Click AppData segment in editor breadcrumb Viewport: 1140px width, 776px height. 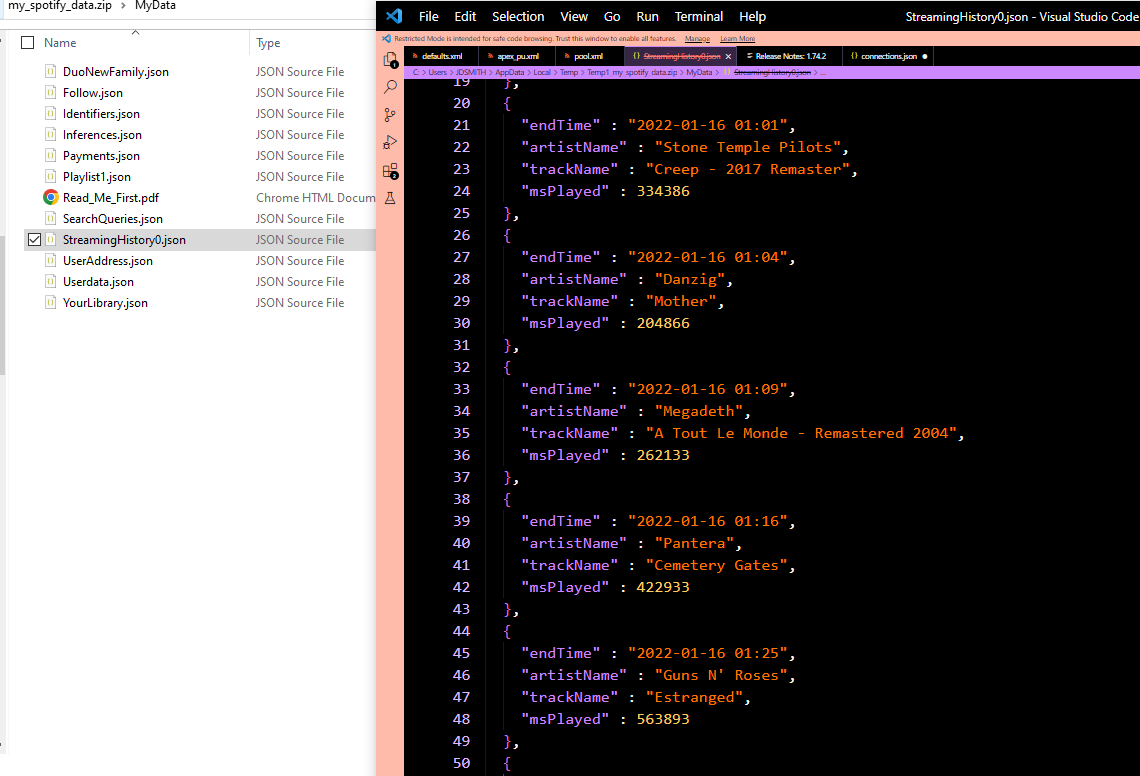click(x=510, y=72)
